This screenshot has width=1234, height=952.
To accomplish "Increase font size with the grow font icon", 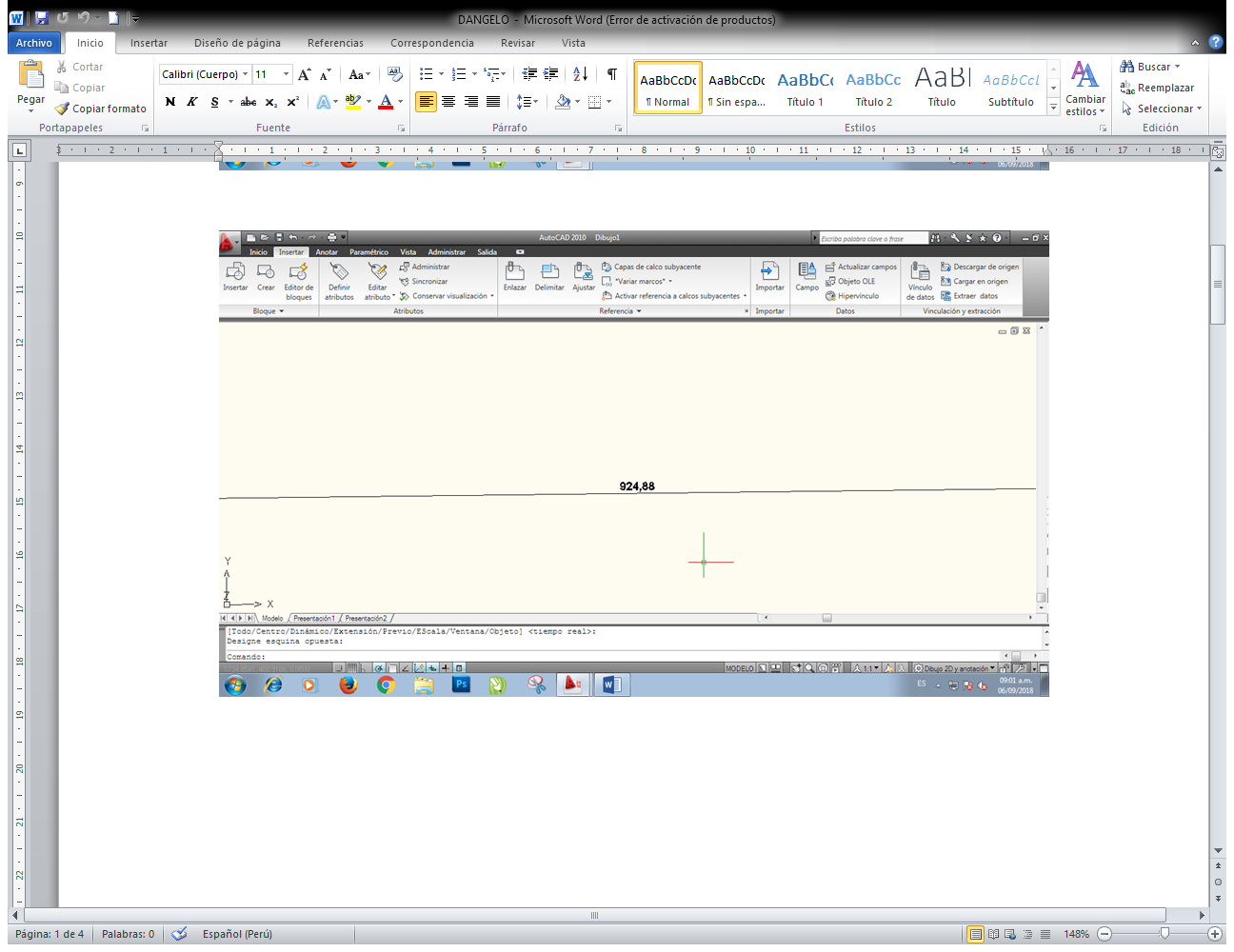I will 304,74.
